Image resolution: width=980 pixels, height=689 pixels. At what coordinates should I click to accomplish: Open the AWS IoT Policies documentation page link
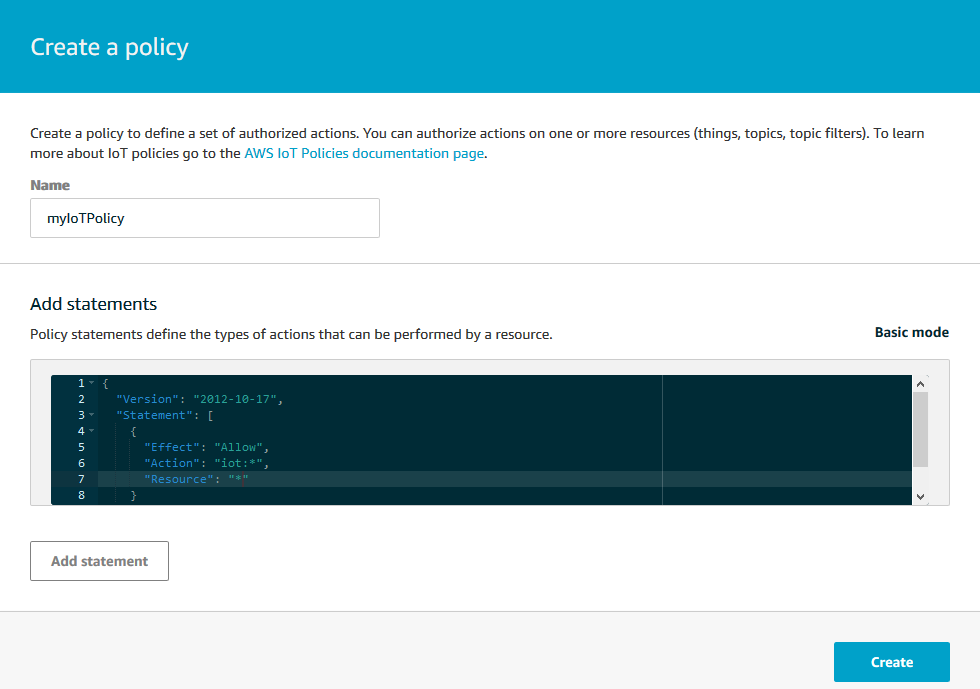tap(364, 154)
